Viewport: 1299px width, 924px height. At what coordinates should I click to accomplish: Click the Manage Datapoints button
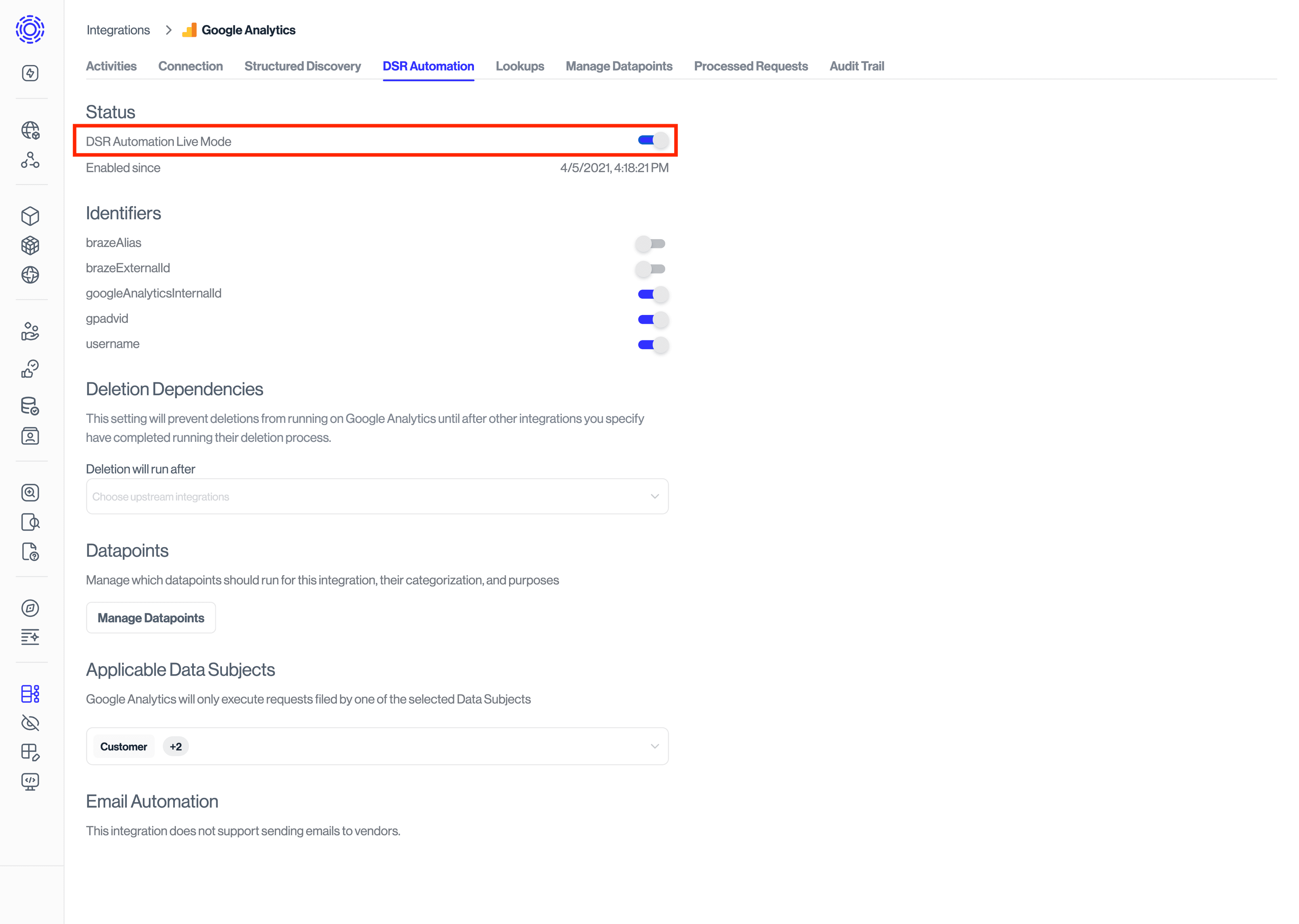pyautogui.click(x=151, y=617)
